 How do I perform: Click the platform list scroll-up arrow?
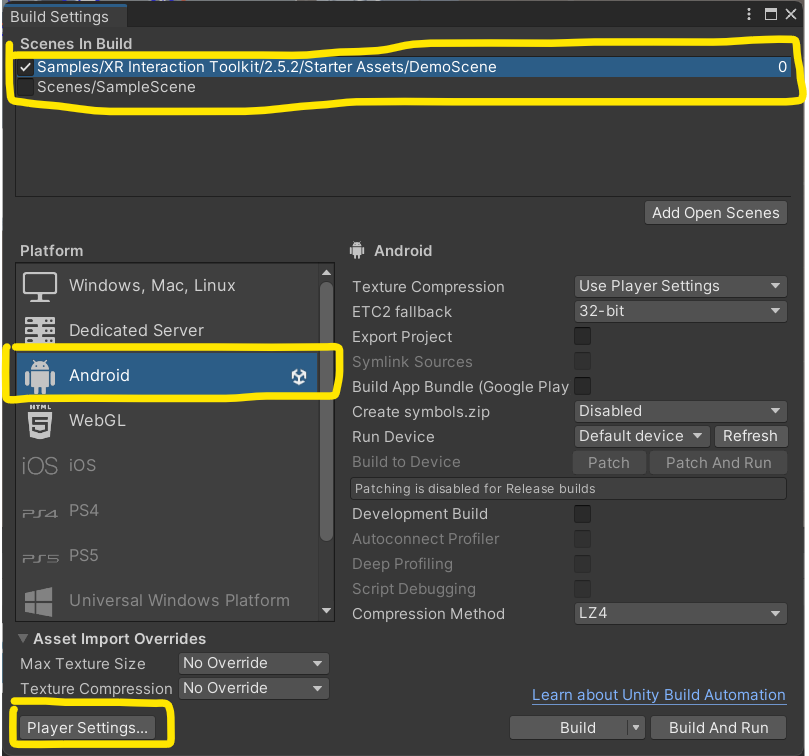click(x=326, y=272)
